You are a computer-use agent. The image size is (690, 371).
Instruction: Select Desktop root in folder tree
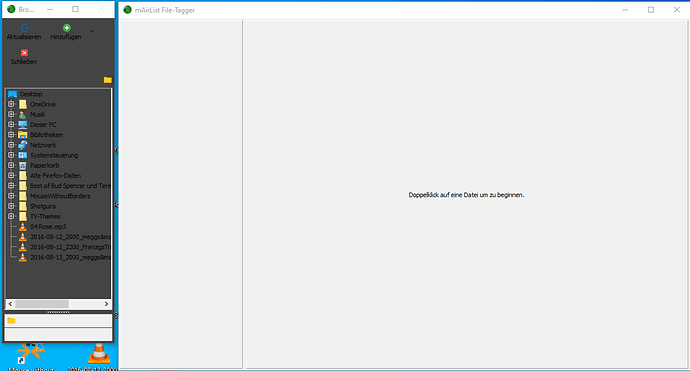pyautogui.click(x=31, y=94)
